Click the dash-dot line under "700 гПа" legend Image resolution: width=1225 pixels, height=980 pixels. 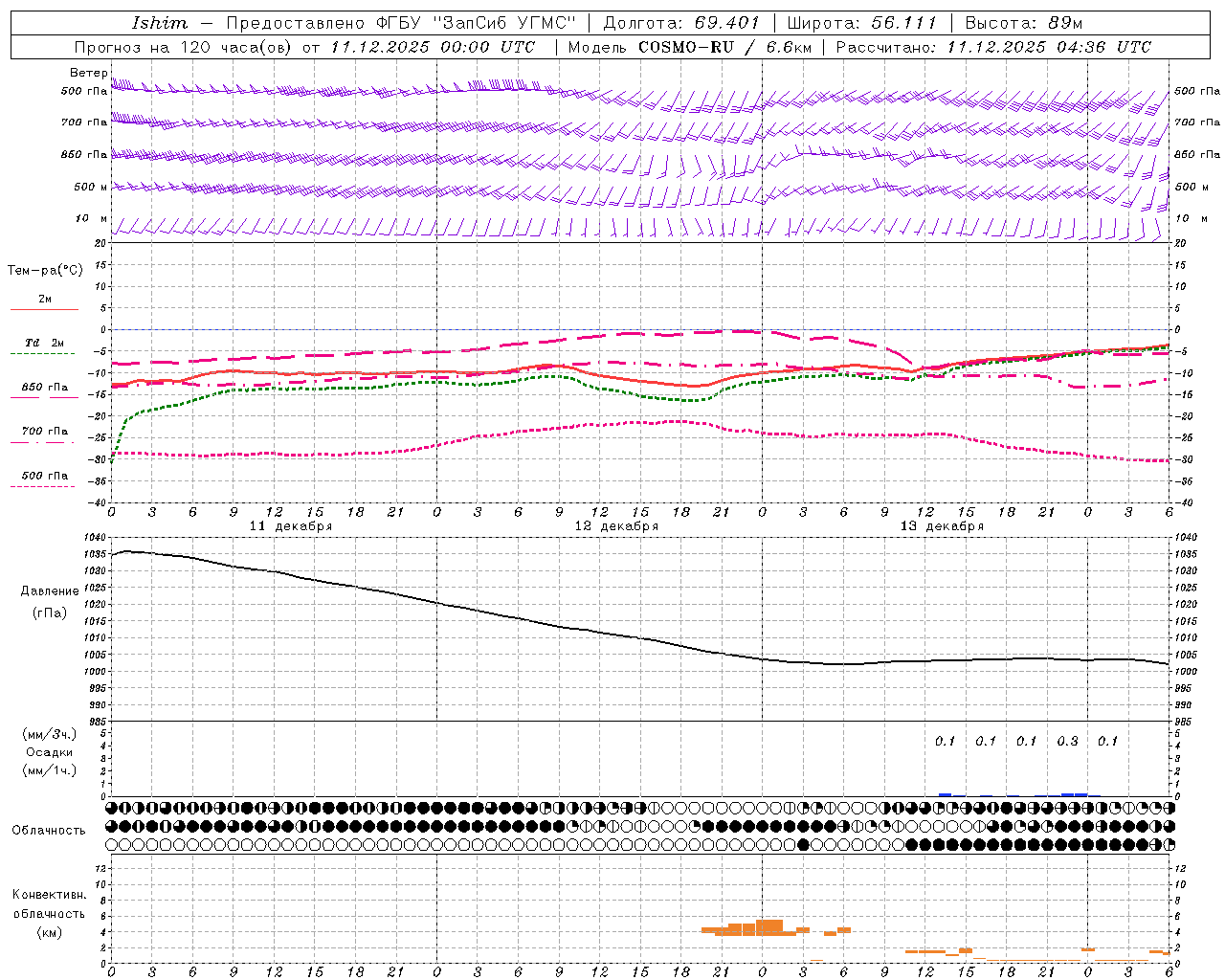42,442
